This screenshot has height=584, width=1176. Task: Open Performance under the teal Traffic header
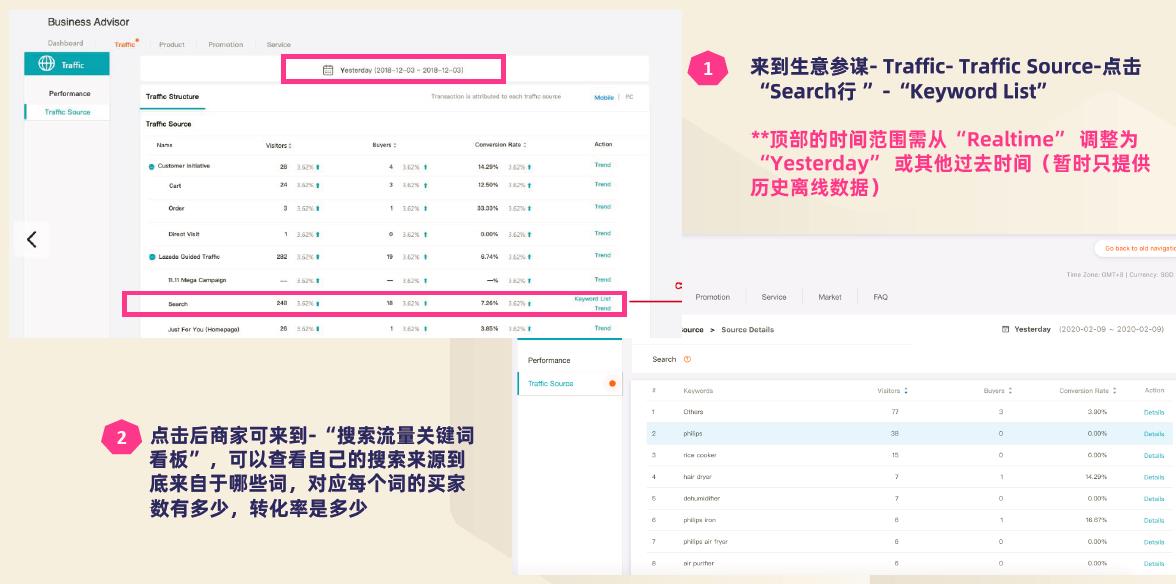coord(70,94)
